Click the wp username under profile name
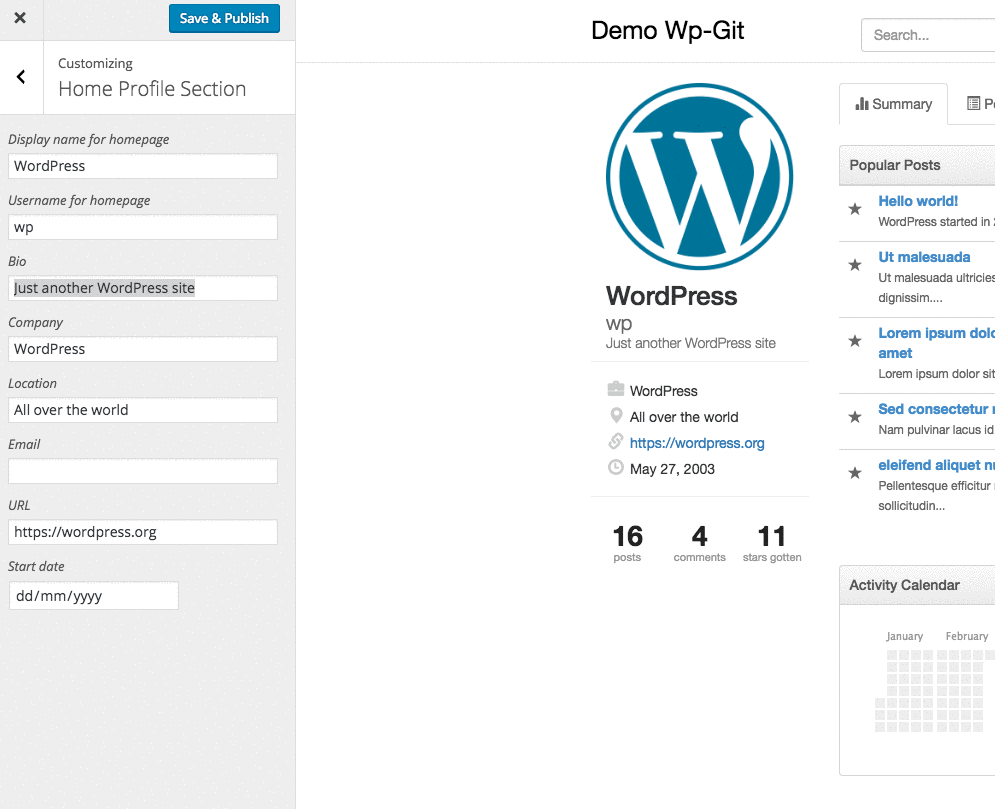Screen dimensions: 995x809 coord(619,324)
